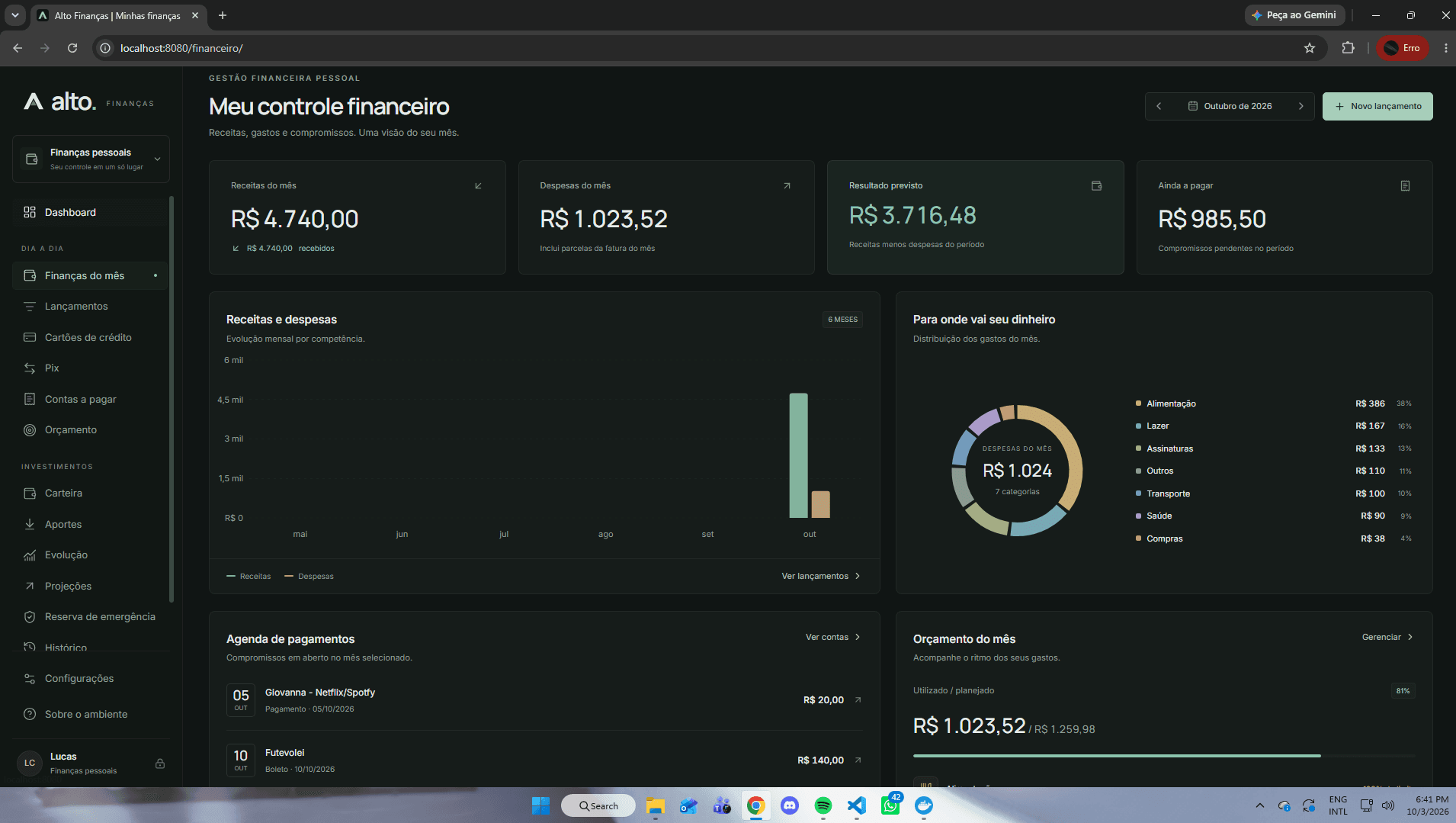
Task: Toggle the Despesas legend in the chart
Action: click(x=309, y=576)
